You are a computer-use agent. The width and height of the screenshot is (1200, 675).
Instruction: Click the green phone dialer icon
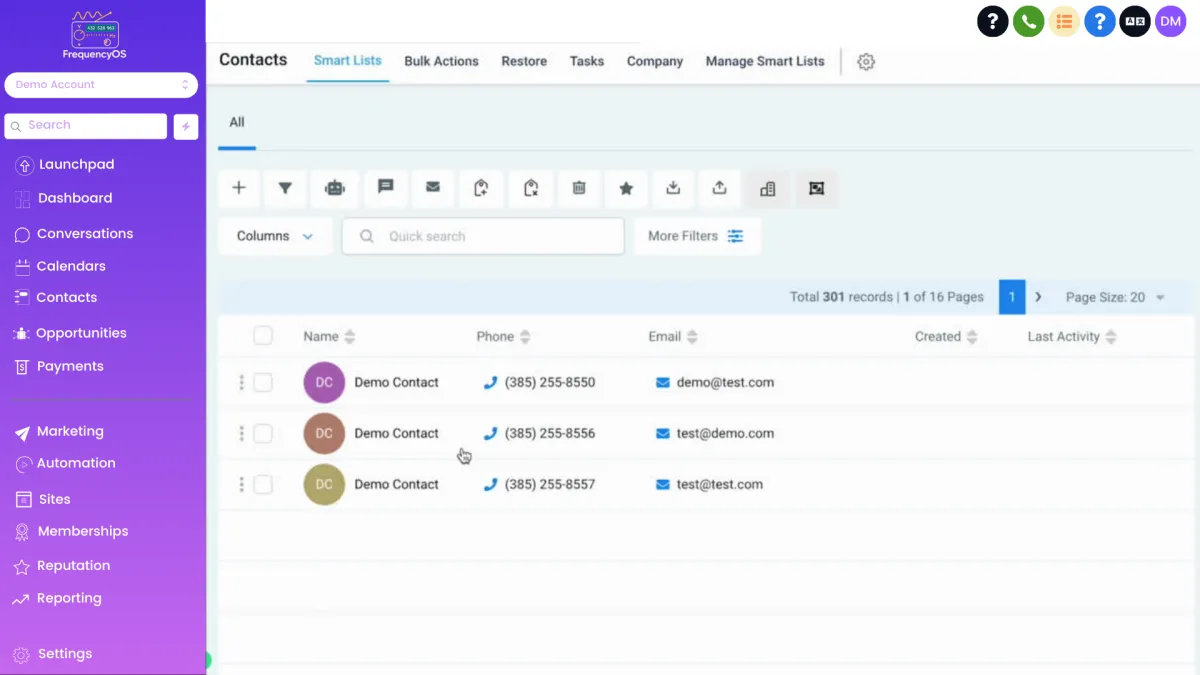click(1028, 21)
